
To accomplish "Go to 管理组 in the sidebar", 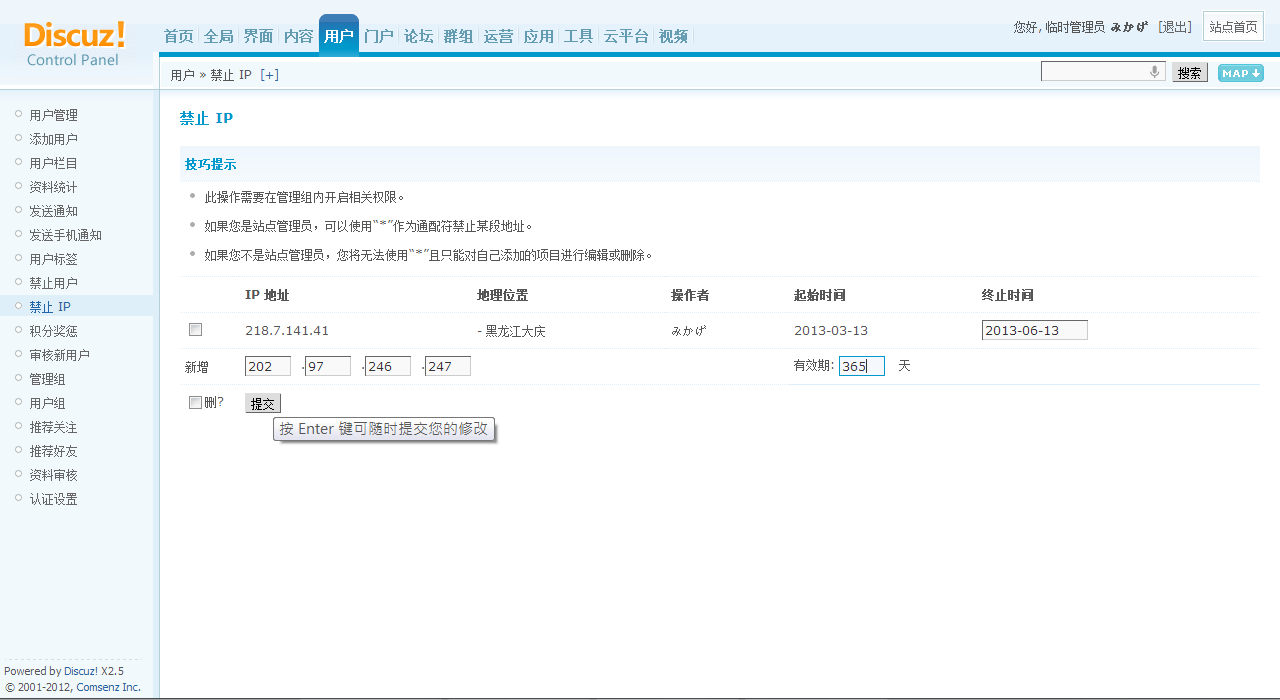I will coord(47,379).
